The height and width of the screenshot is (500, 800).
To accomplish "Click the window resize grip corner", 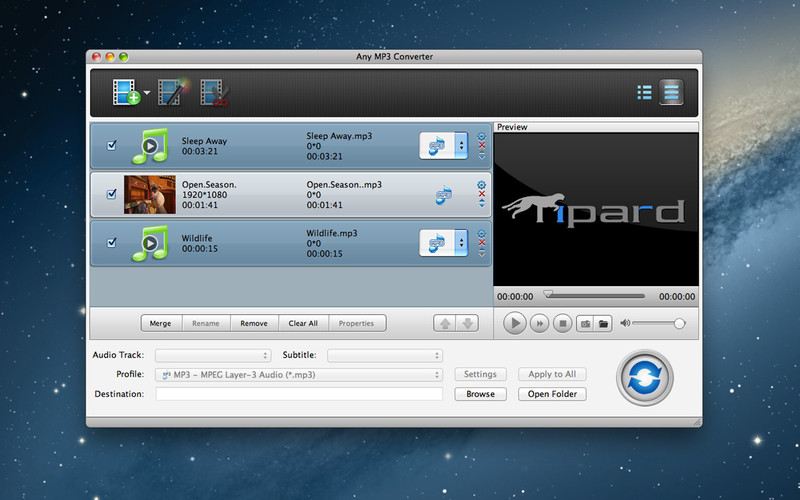I will 697,422.
